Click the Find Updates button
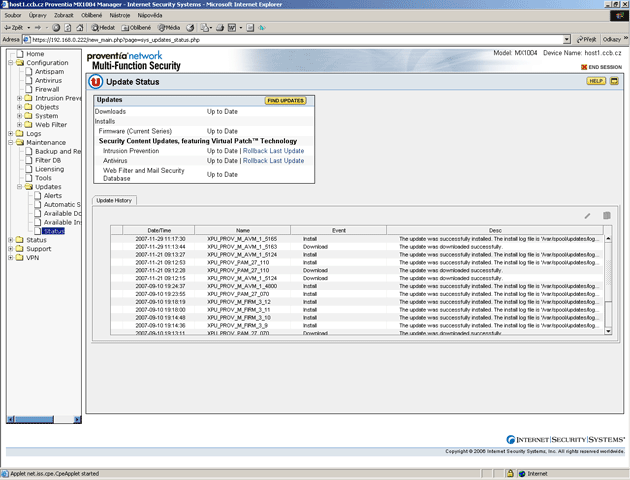Image resolution: width=630 pixels, height=480 pixels. click(x=285, y=101)
